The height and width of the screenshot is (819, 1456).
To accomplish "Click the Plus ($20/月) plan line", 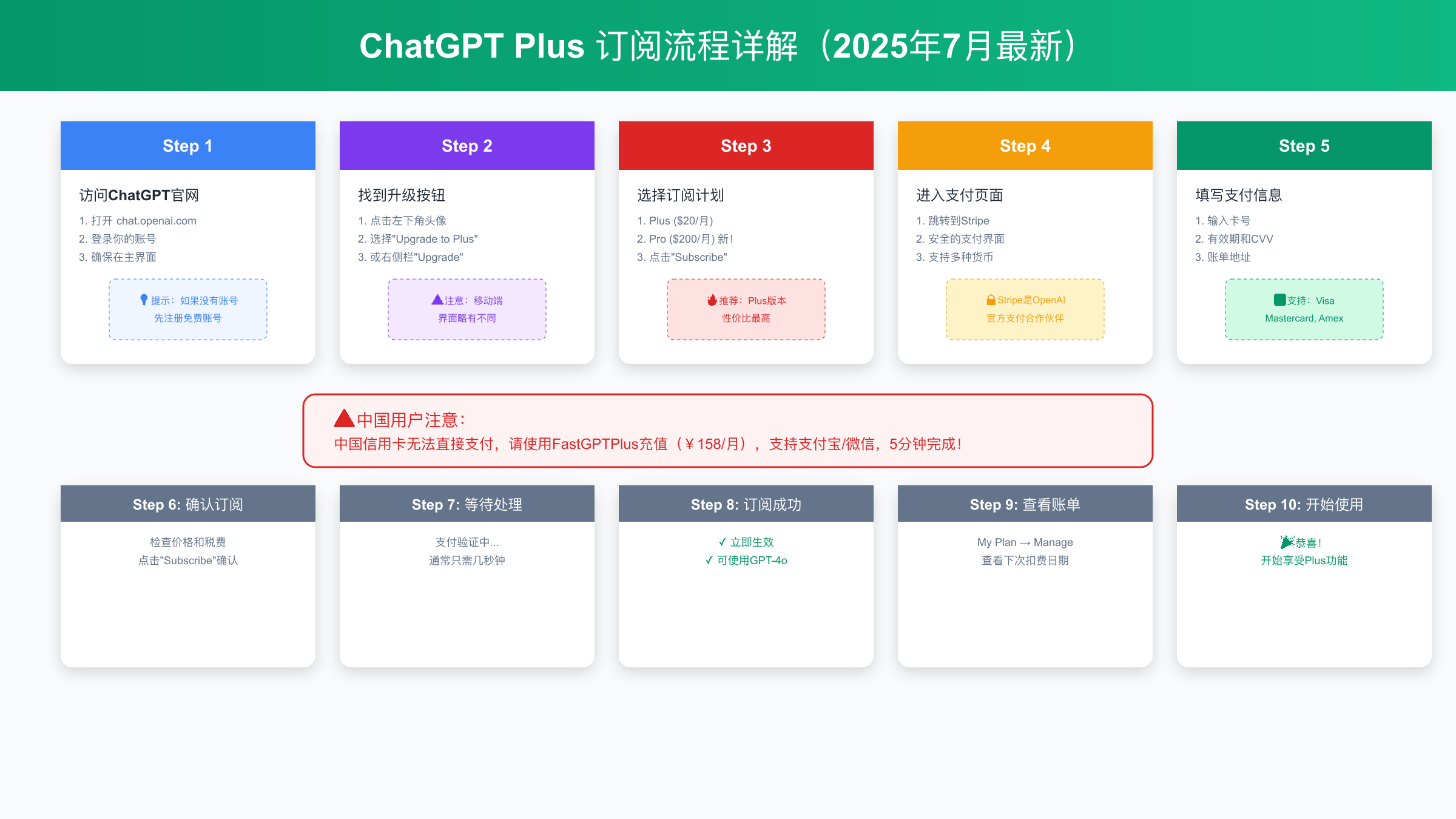I will 675,221.
